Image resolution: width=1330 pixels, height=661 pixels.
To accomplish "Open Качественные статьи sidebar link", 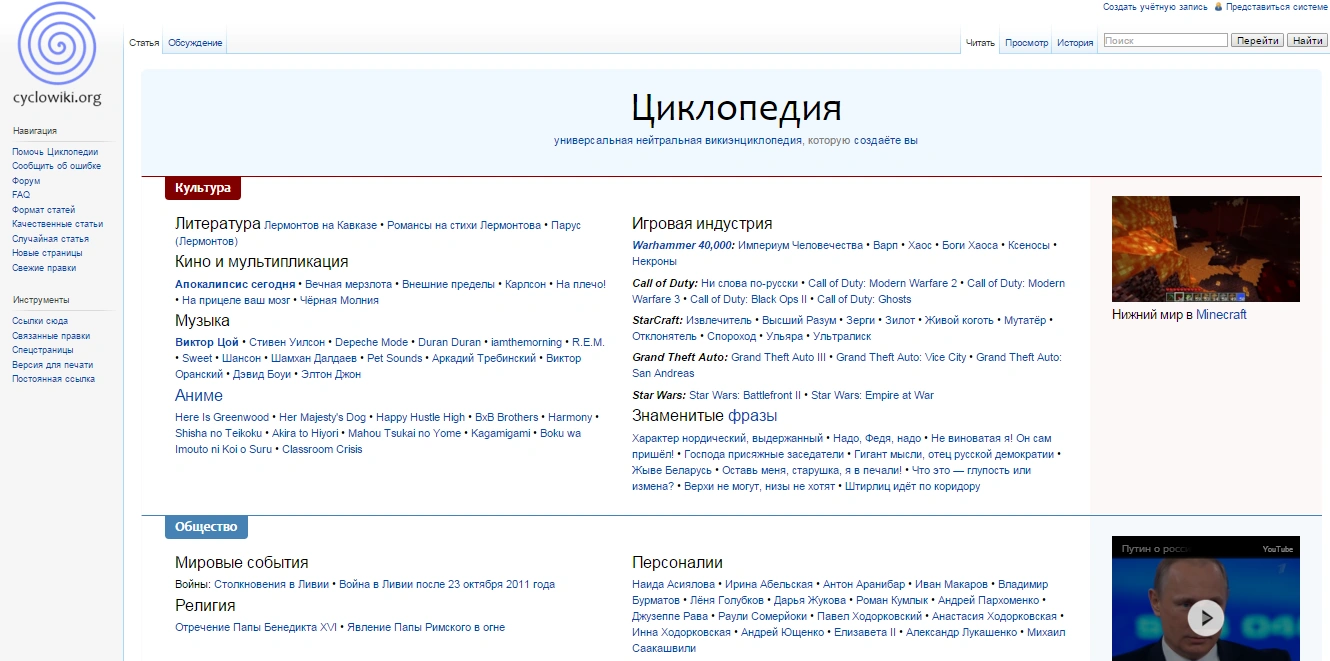I will [57, 224].
